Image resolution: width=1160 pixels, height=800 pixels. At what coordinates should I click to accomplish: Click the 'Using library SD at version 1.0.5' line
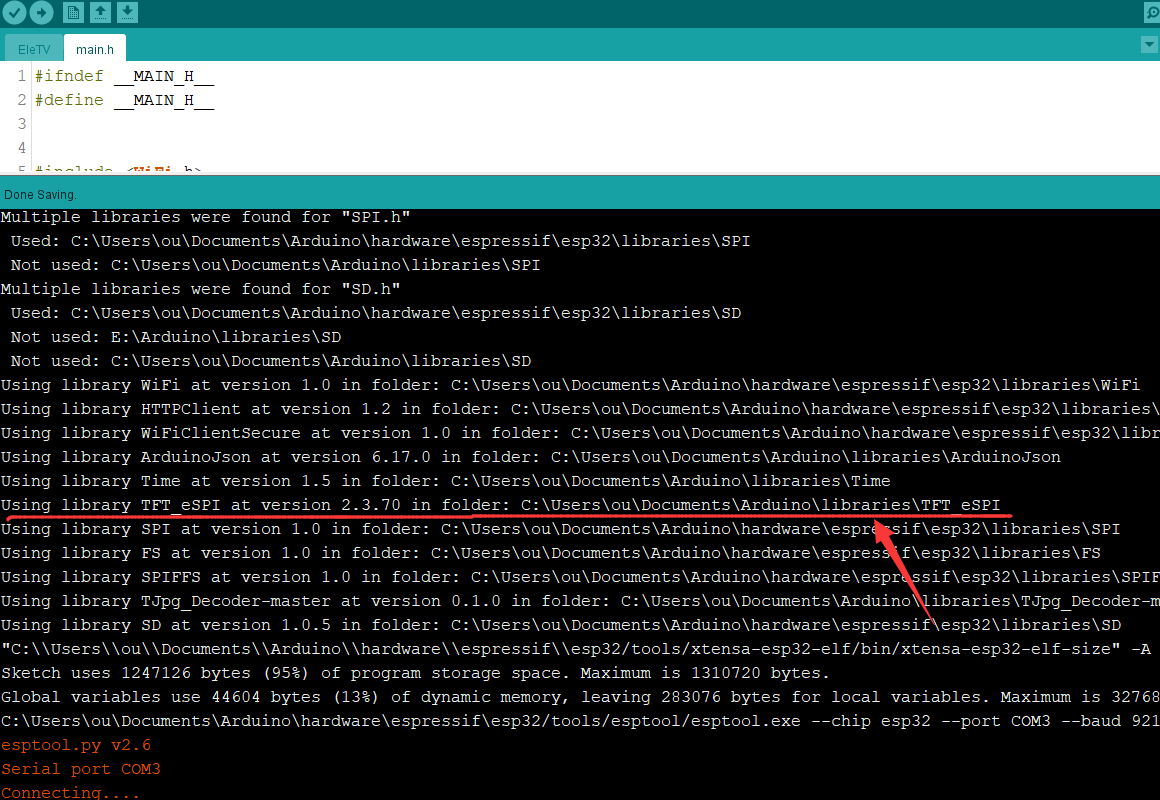[561, 625]
